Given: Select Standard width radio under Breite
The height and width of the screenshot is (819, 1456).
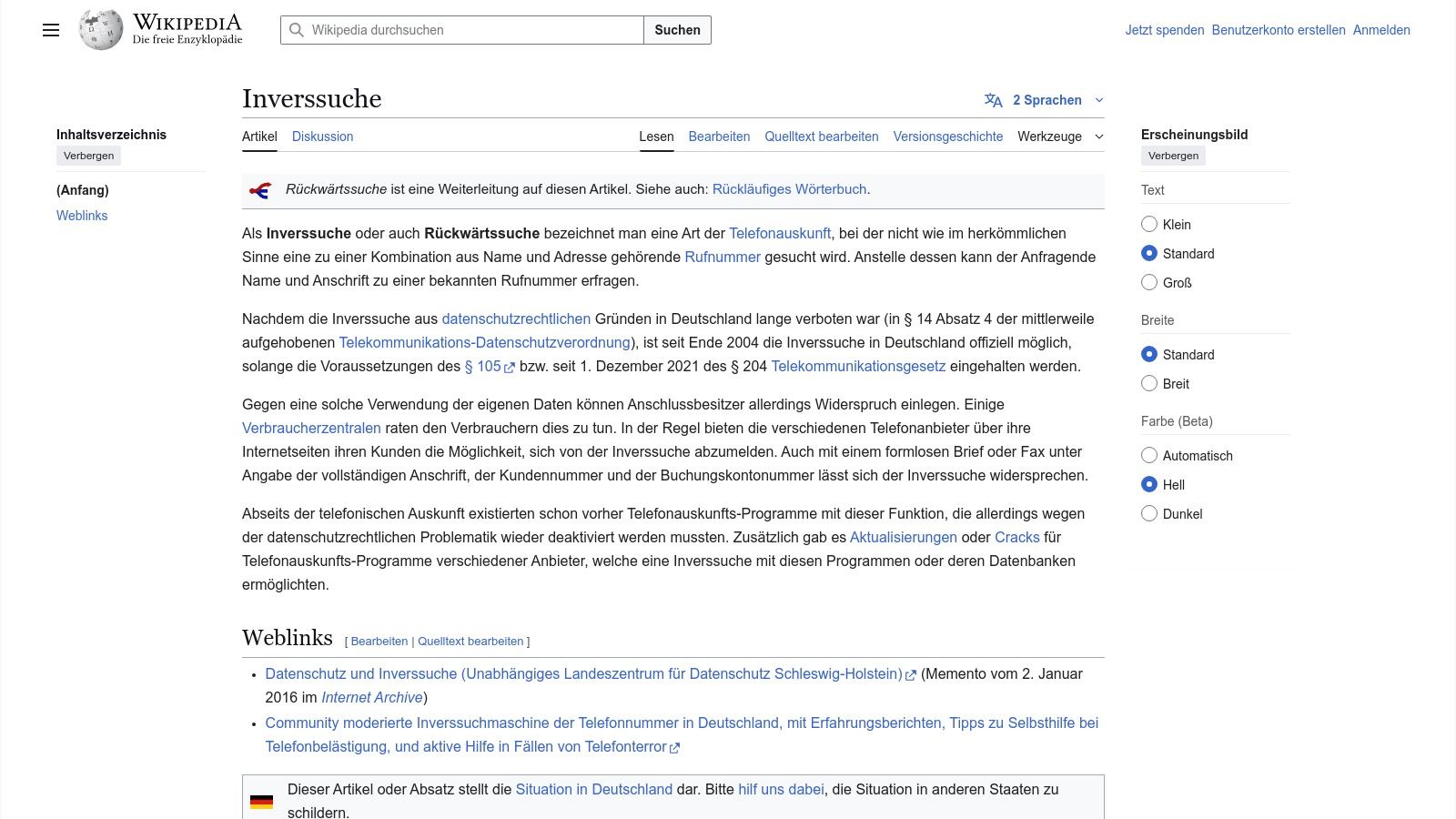Looking at the screenshot, I should click(x=1149, y=354).
